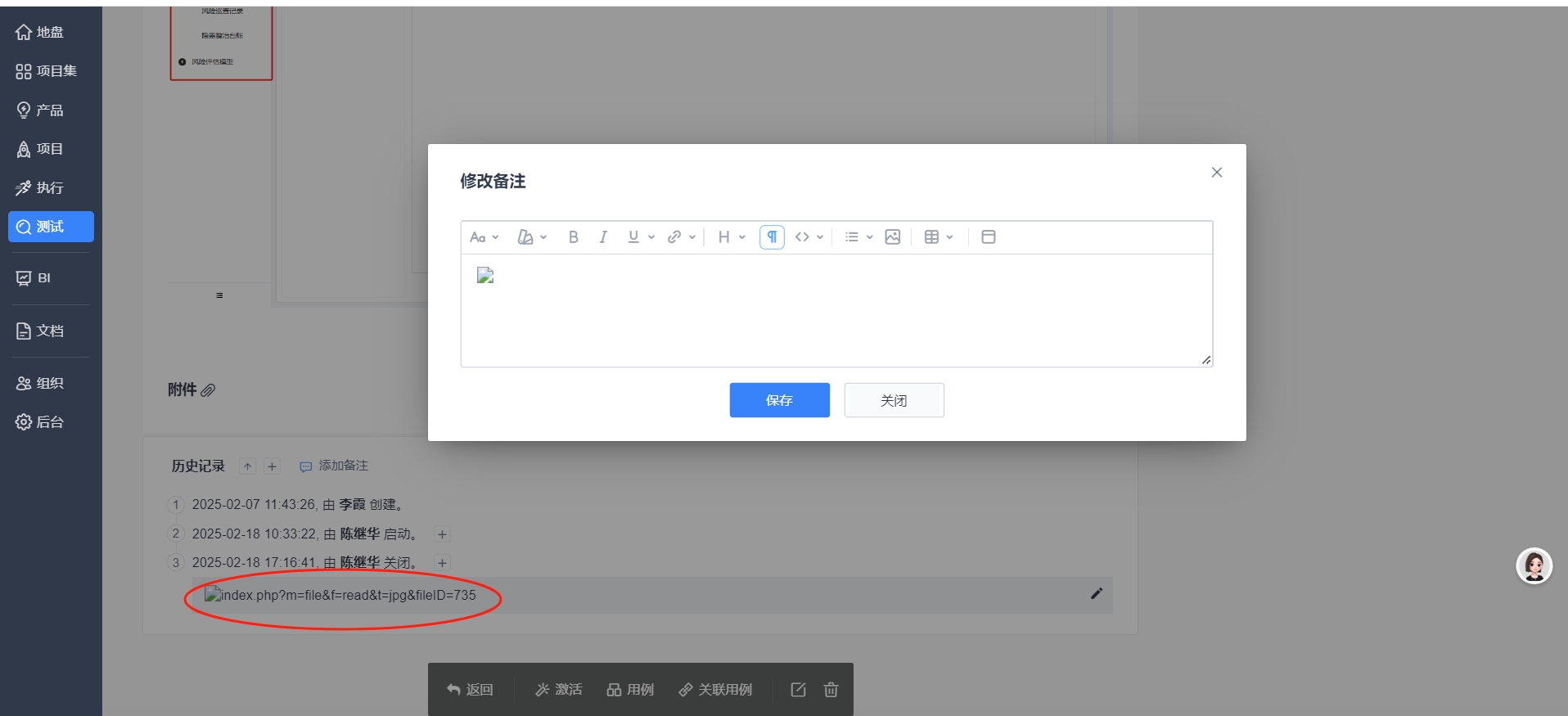Click inside the comment text area
Viewport: 1568px width, 716px height.
click(x=835, y=319)
